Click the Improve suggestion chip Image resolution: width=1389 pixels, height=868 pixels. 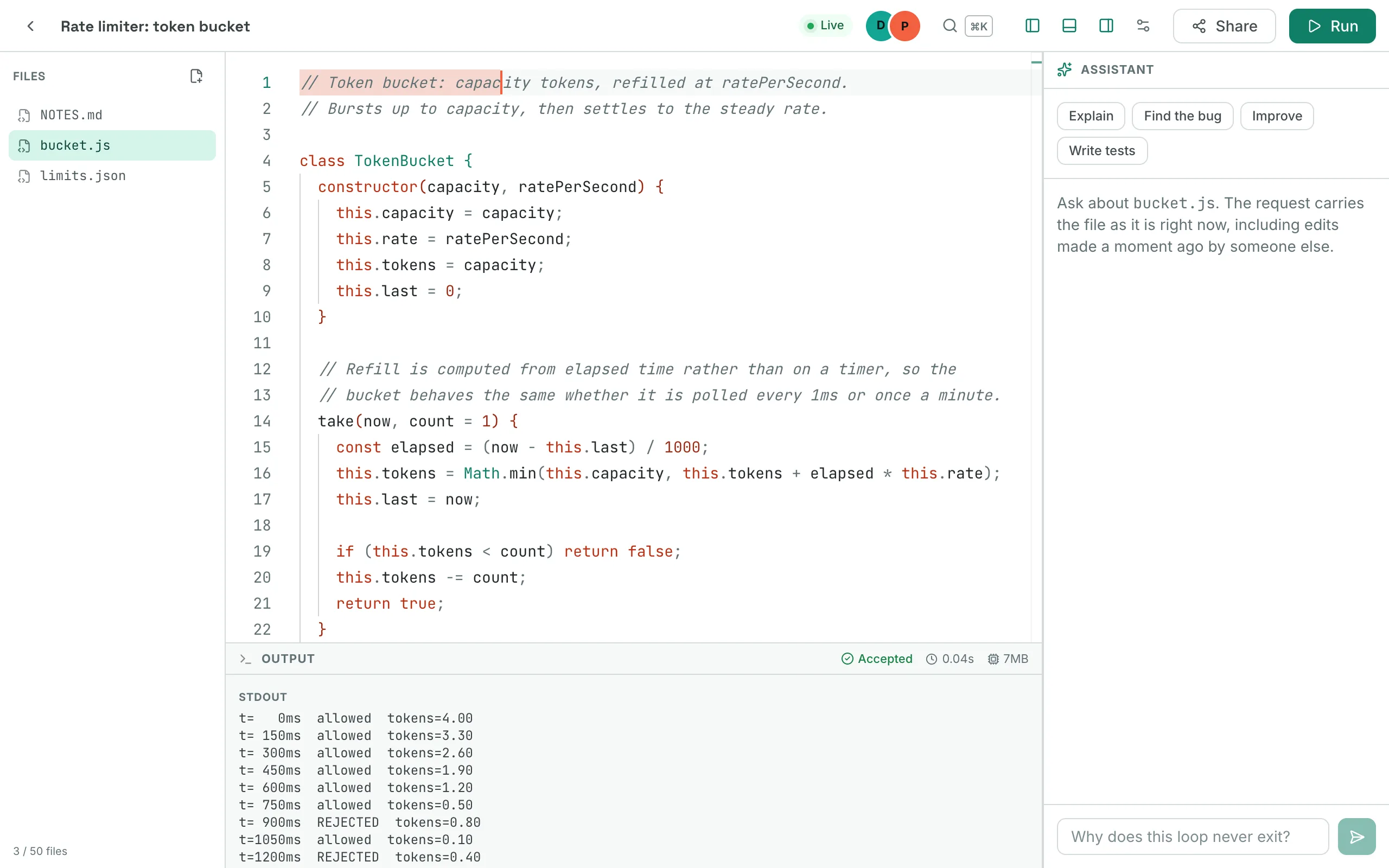click(1277, 116)
